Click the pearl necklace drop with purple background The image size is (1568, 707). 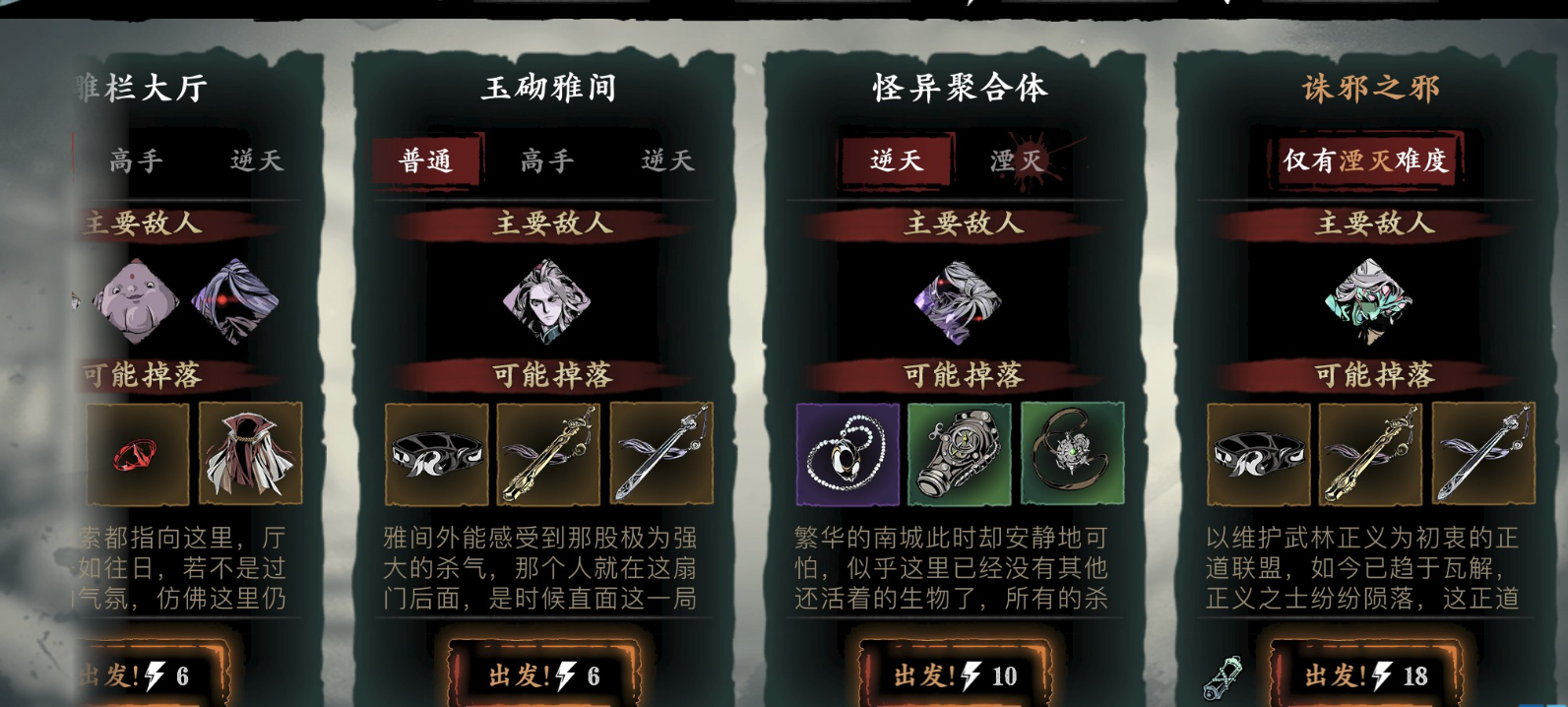click(x=847, y=454)
